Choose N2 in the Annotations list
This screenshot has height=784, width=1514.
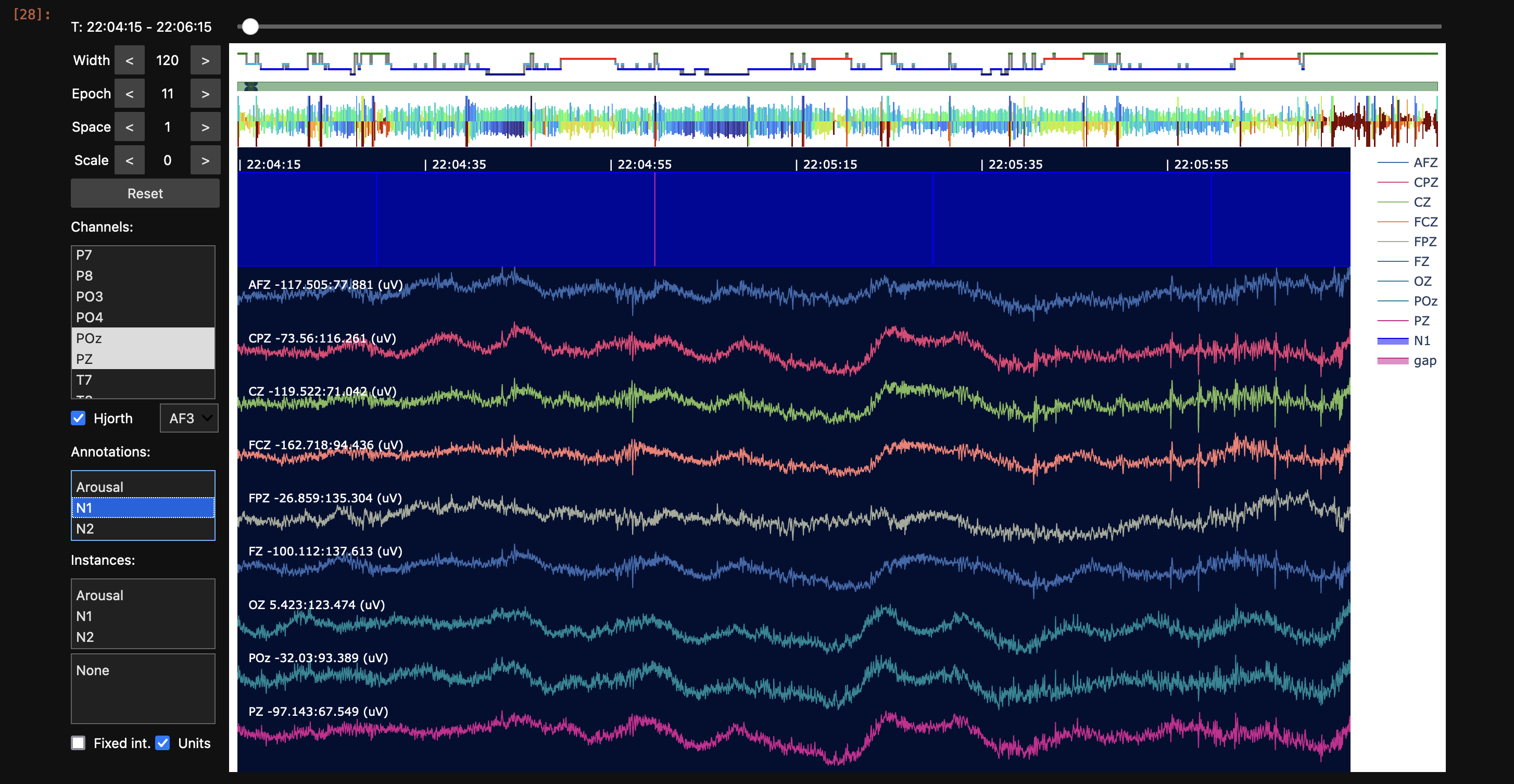[x=85, y=528]
